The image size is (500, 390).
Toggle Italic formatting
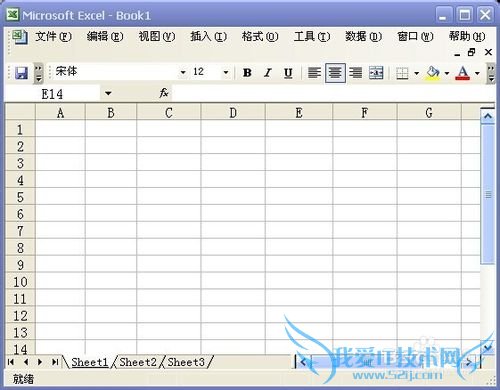(267, 73)
